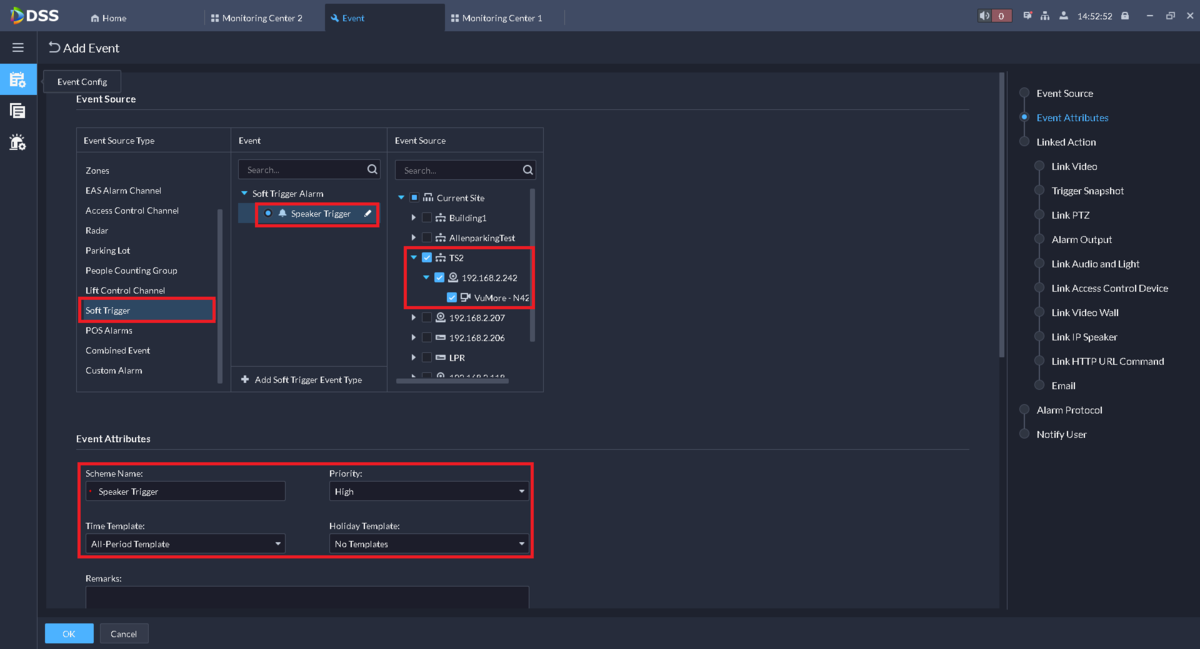Click the alarm light settings sidebar icon

coord(18,142)
